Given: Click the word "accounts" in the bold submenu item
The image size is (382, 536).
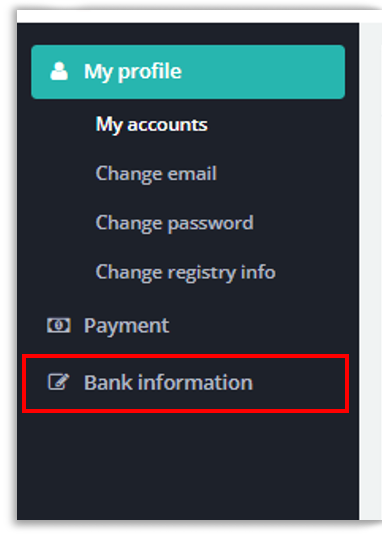Looking at the screenshot, I should point(167,125).
